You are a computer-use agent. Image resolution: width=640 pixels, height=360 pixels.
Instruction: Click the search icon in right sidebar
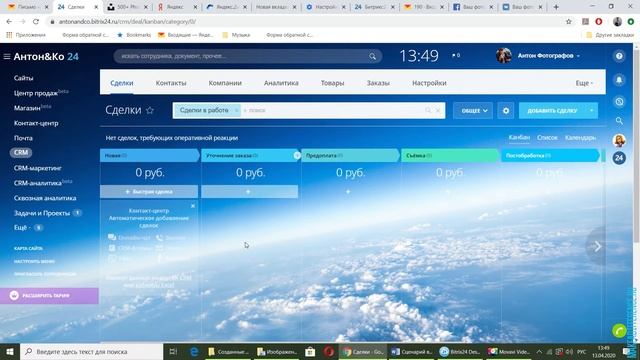pos(619,121)
